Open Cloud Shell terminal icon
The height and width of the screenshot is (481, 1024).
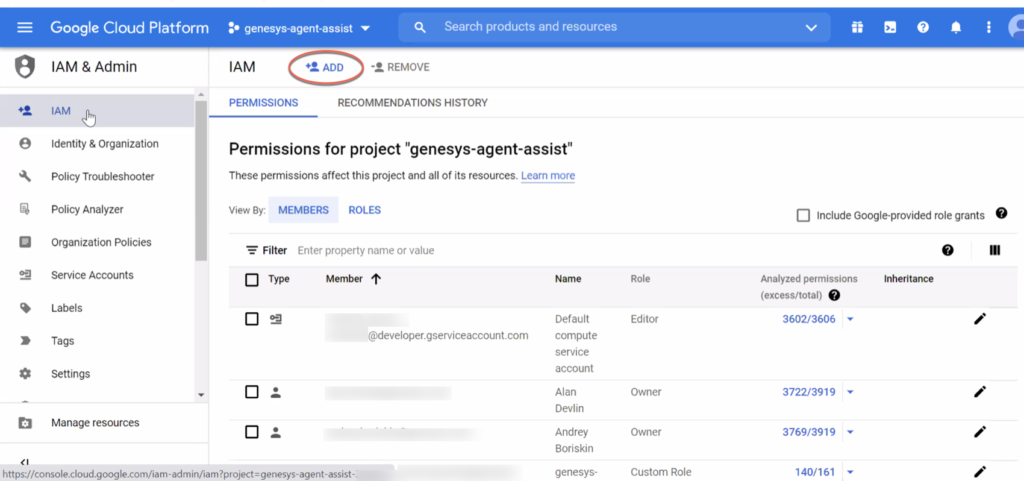click(890, 27)
